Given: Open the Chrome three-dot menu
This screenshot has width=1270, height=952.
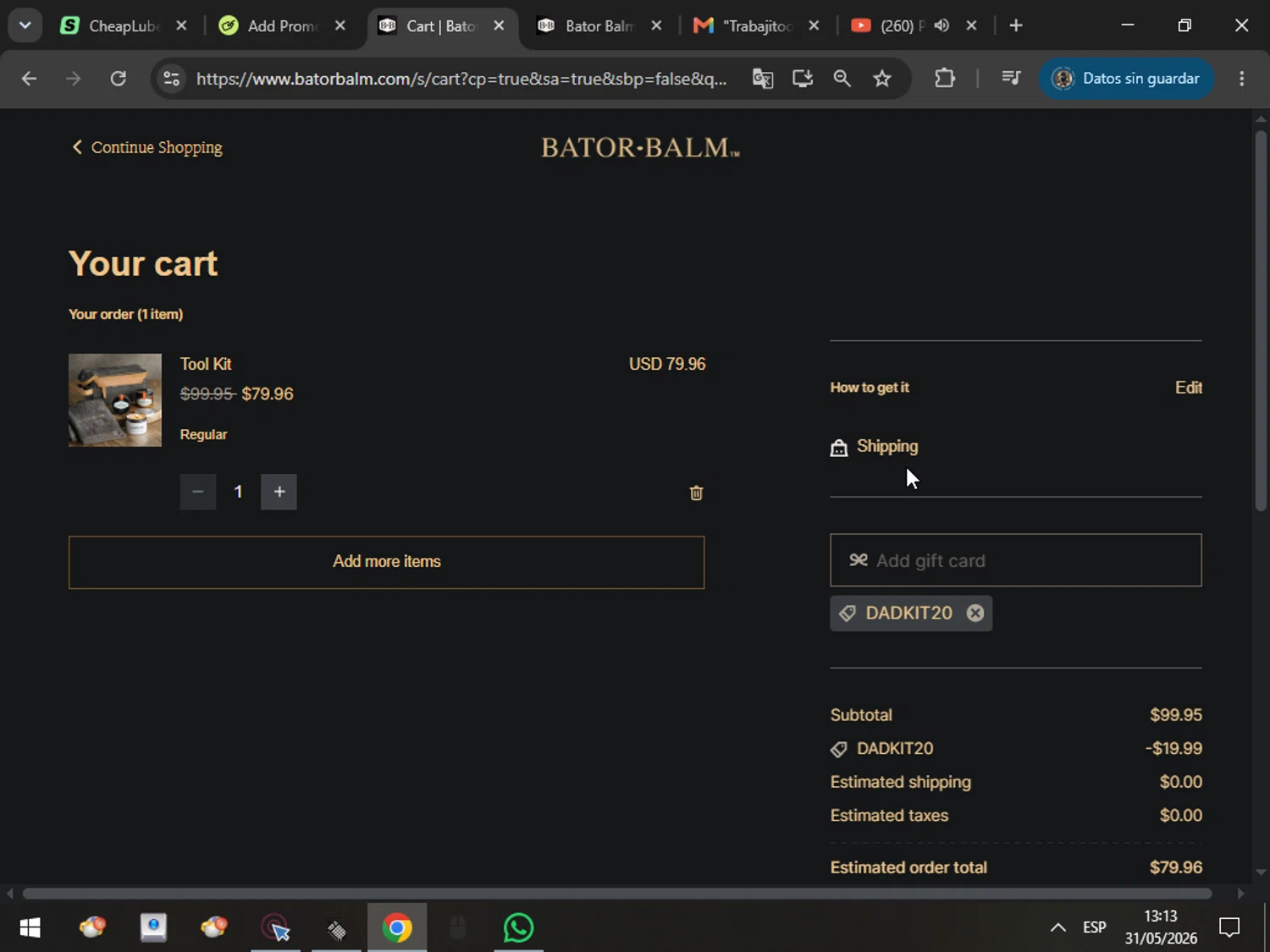Looking at the screenshot, I should click(1242, 79).
